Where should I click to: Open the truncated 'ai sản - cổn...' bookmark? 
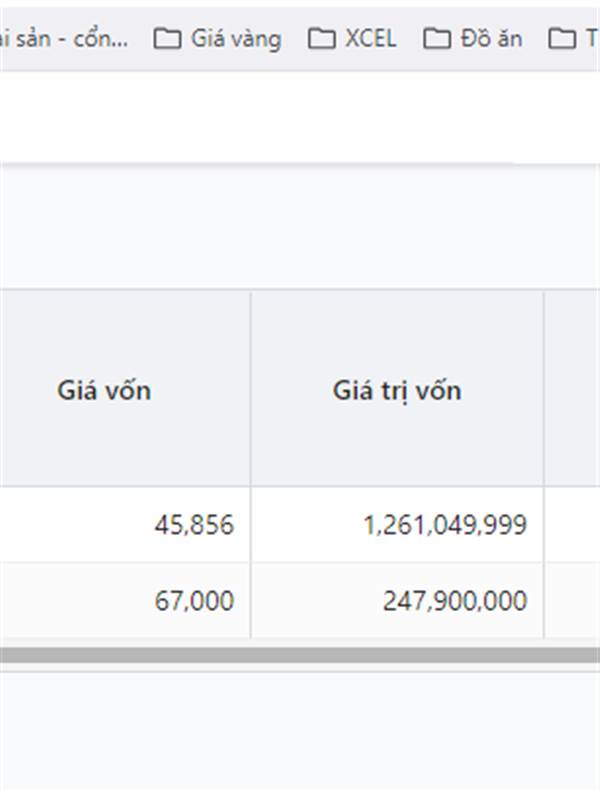64,39
